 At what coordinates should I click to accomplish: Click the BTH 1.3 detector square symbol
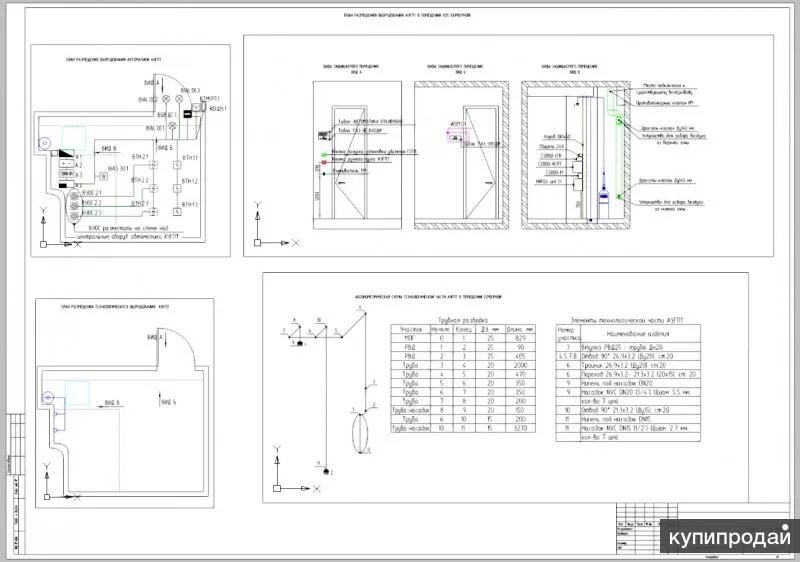[x=177, y=212]
